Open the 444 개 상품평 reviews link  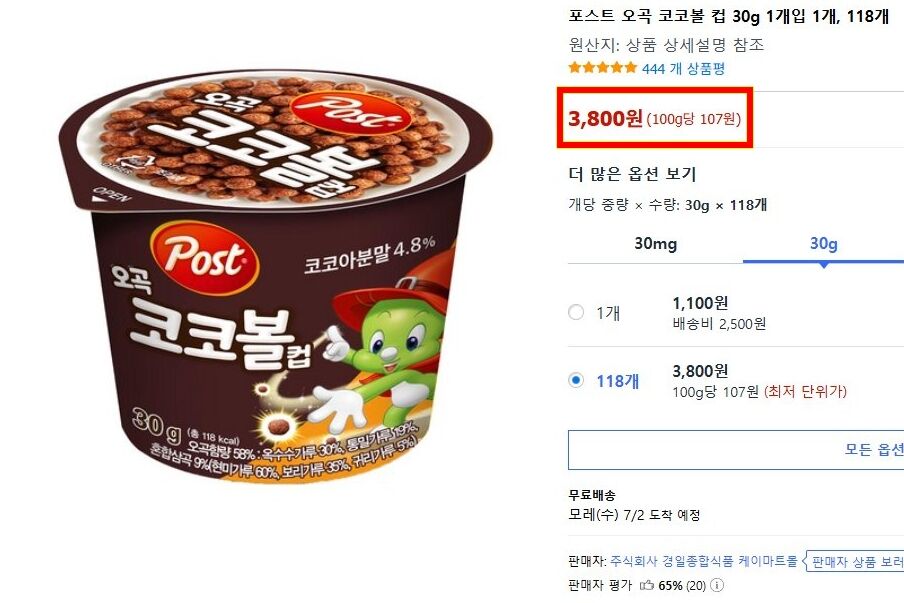tap(683, 69)
